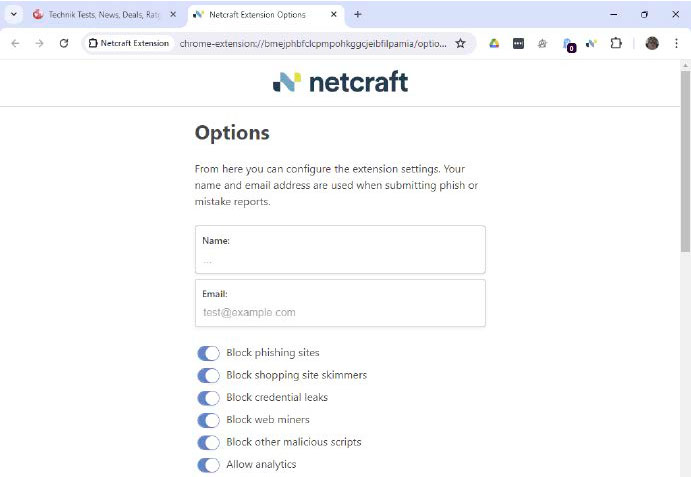Expand the tab search dropdown arrow
Image resolution: width=691 pixels, height=477 pixels.
pyautogui.click(x=14, y=14)
